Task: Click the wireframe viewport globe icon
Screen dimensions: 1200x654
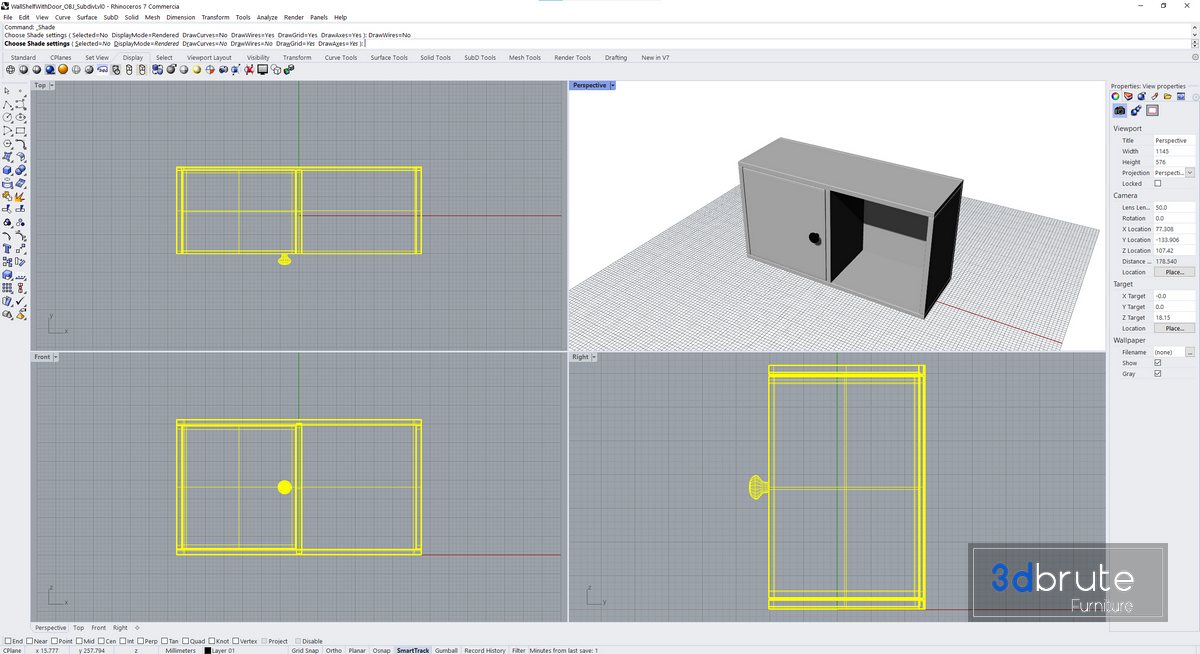Action: 10,70
